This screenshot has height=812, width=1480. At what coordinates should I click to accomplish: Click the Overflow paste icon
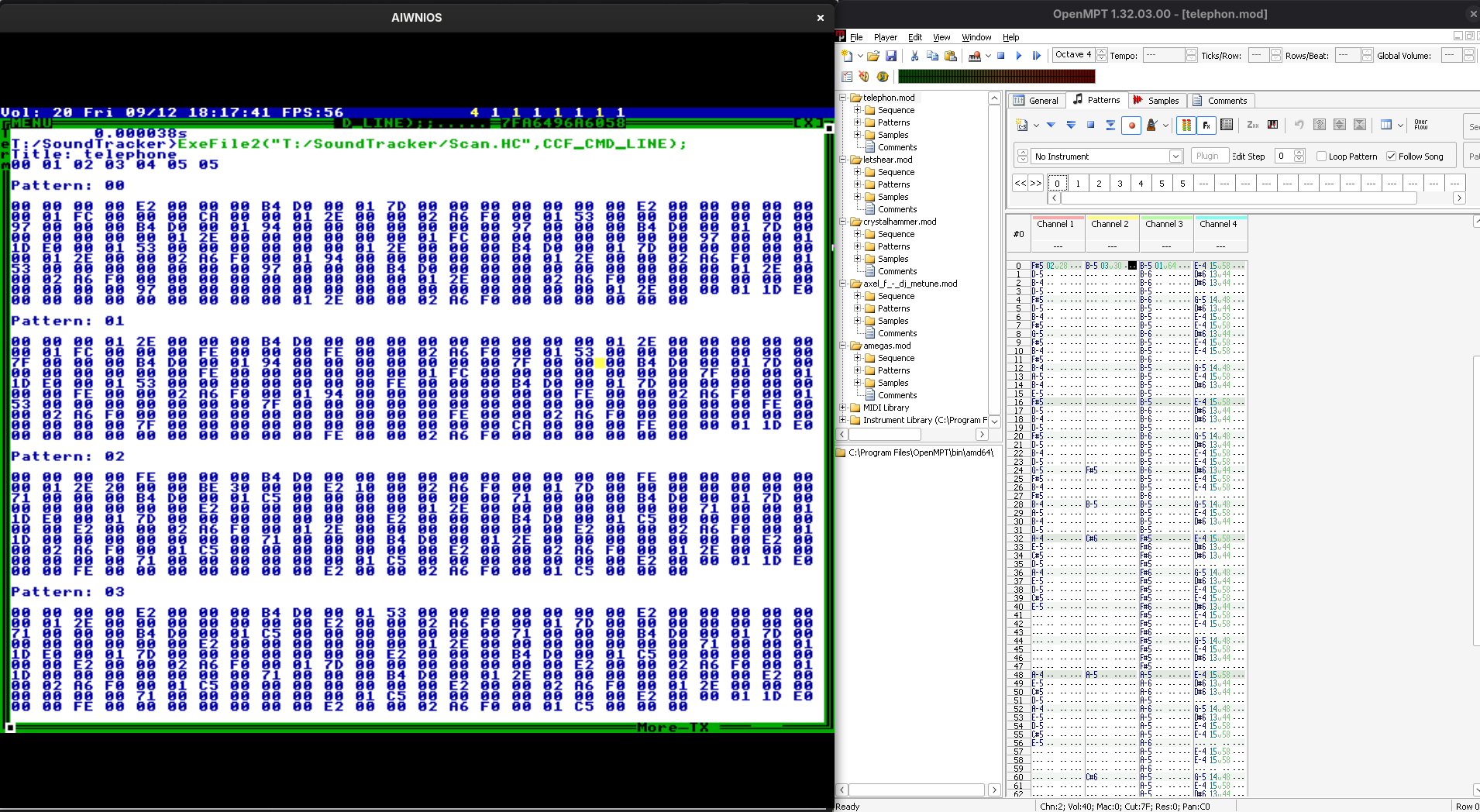click(x=1420, y=125)
